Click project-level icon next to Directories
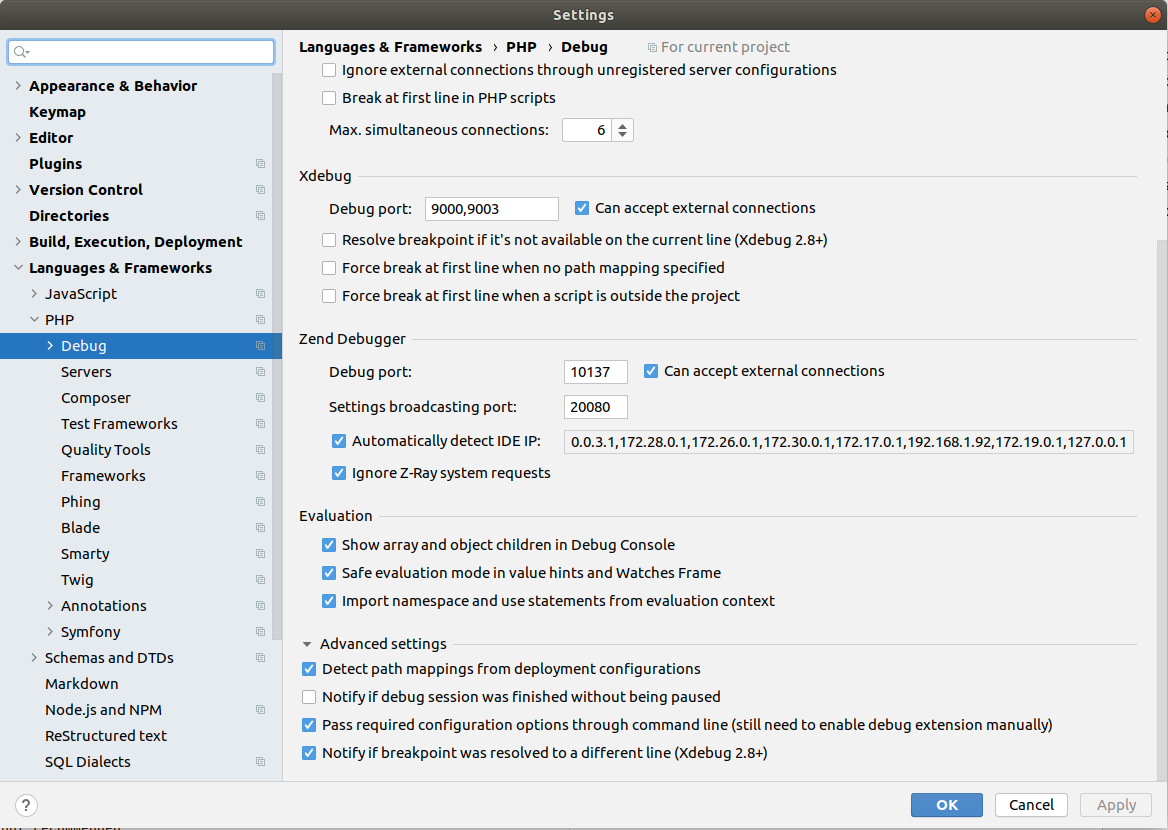 260,216
